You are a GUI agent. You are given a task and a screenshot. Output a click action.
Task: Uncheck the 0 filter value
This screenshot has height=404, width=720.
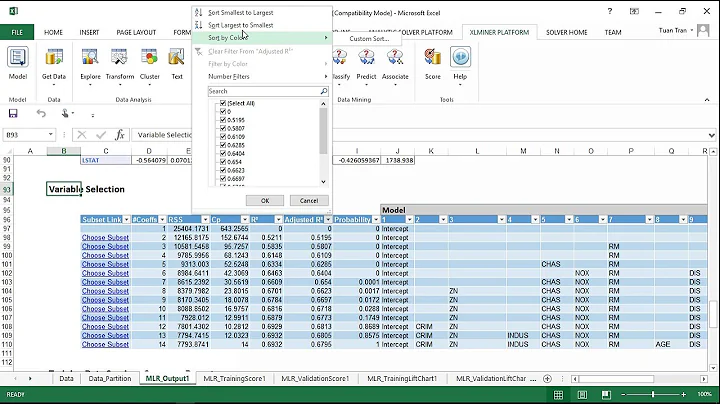click(x=223, y=112)
